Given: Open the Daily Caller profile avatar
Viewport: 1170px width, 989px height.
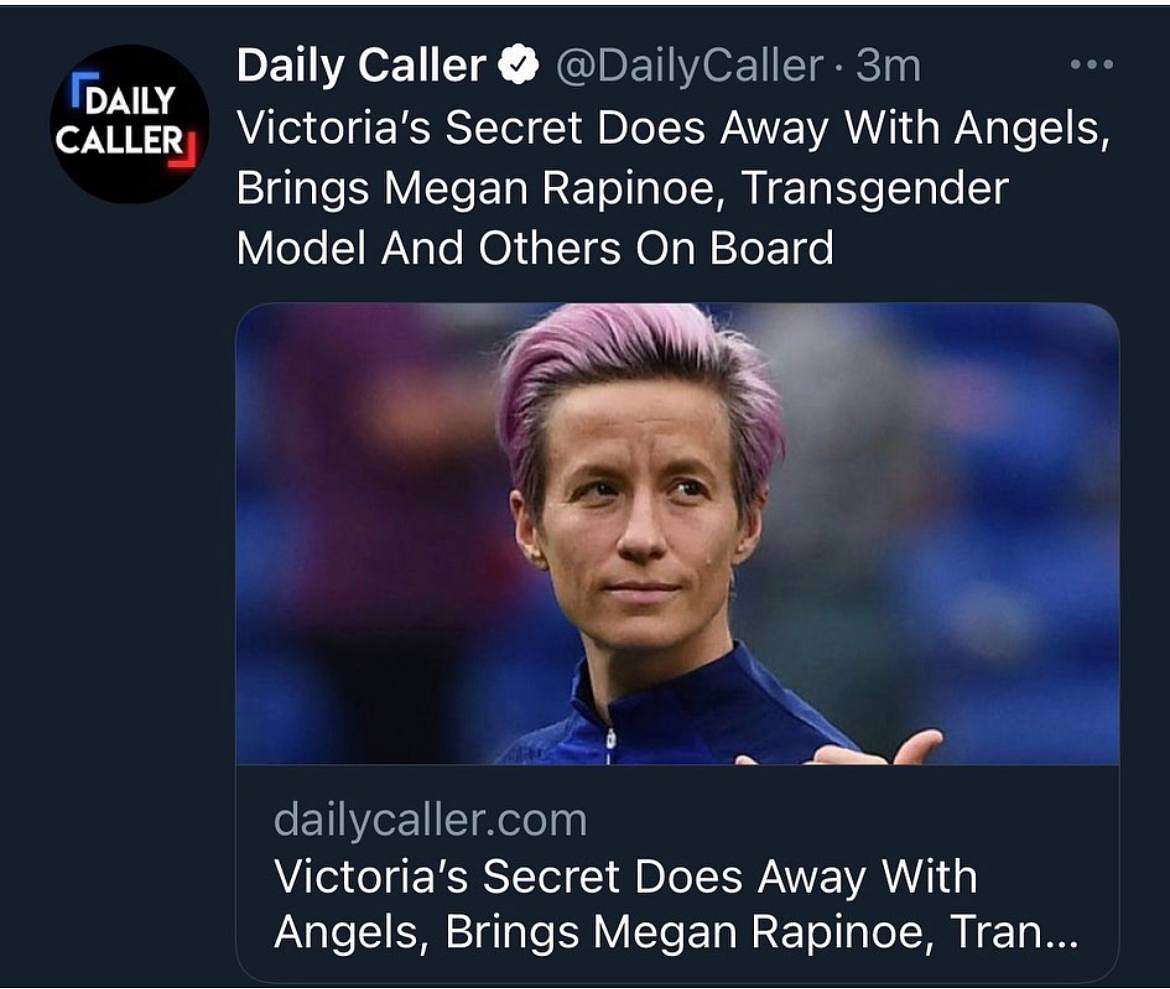Looking at the screenshot, I should pyautogui.click(x=130, y=124).
